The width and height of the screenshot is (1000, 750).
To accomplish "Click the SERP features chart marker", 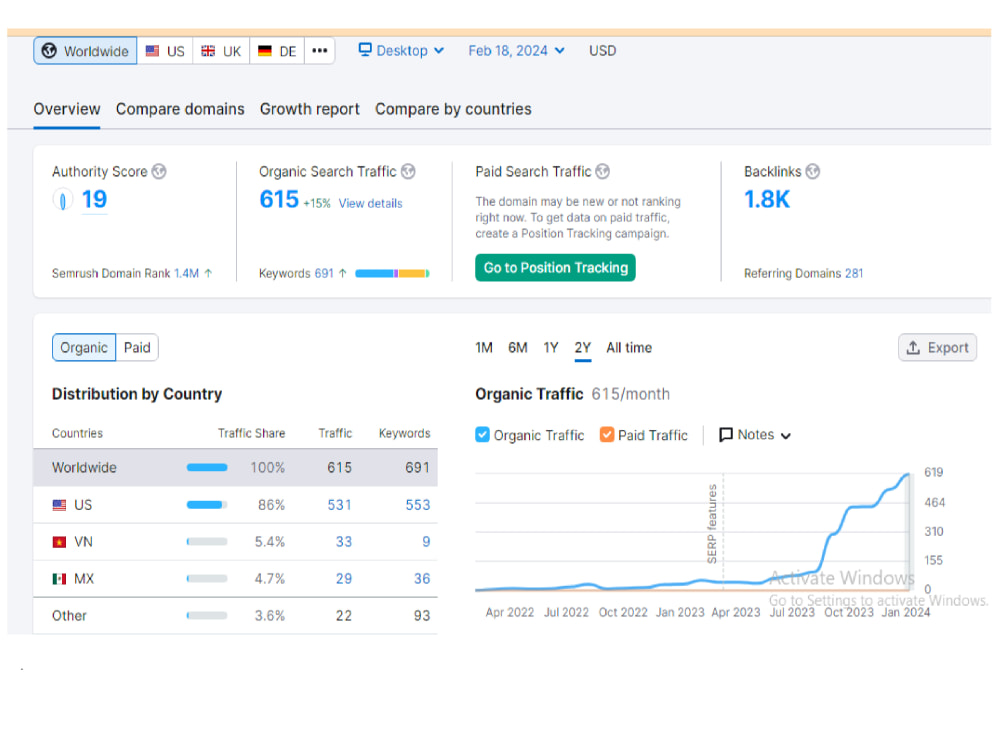I will [x=712, y=524].
